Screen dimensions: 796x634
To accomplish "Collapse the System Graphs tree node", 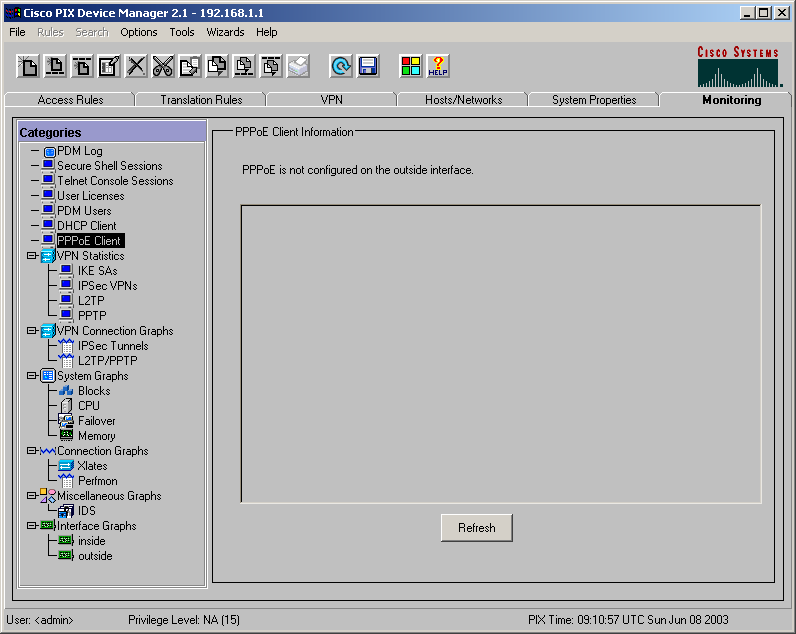I will coord(31,376).
